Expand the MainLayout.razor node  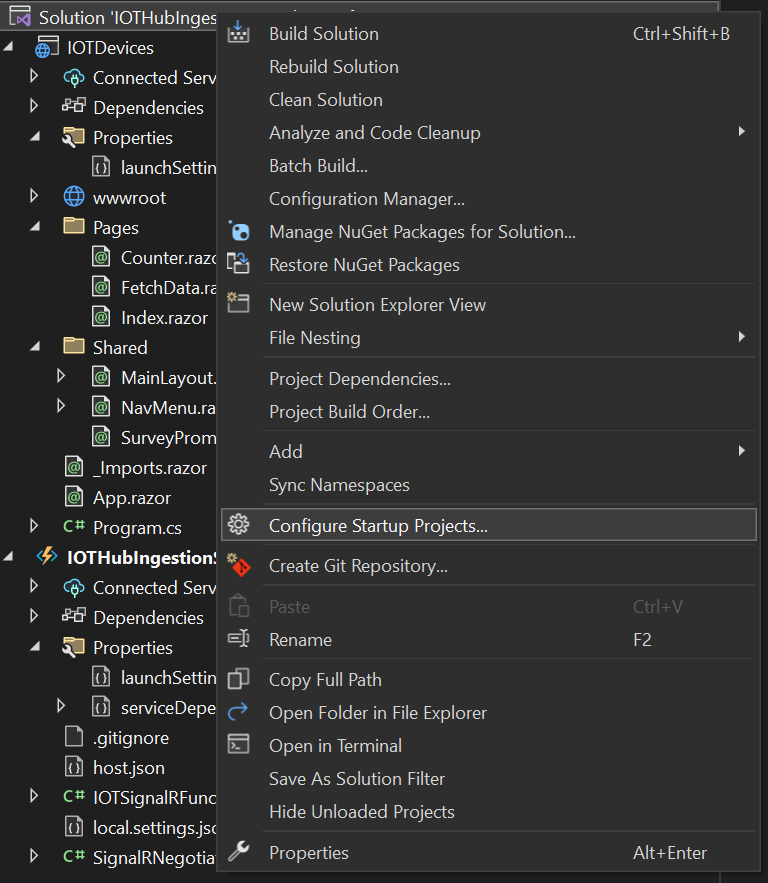(x=61, y=376)
